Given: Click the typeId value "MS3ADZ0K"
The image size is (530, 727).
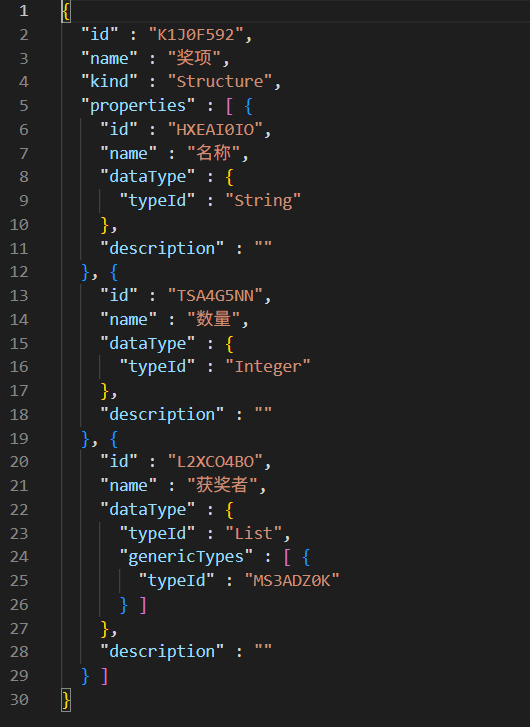Looking at the screenshot, I should (292, 580).
